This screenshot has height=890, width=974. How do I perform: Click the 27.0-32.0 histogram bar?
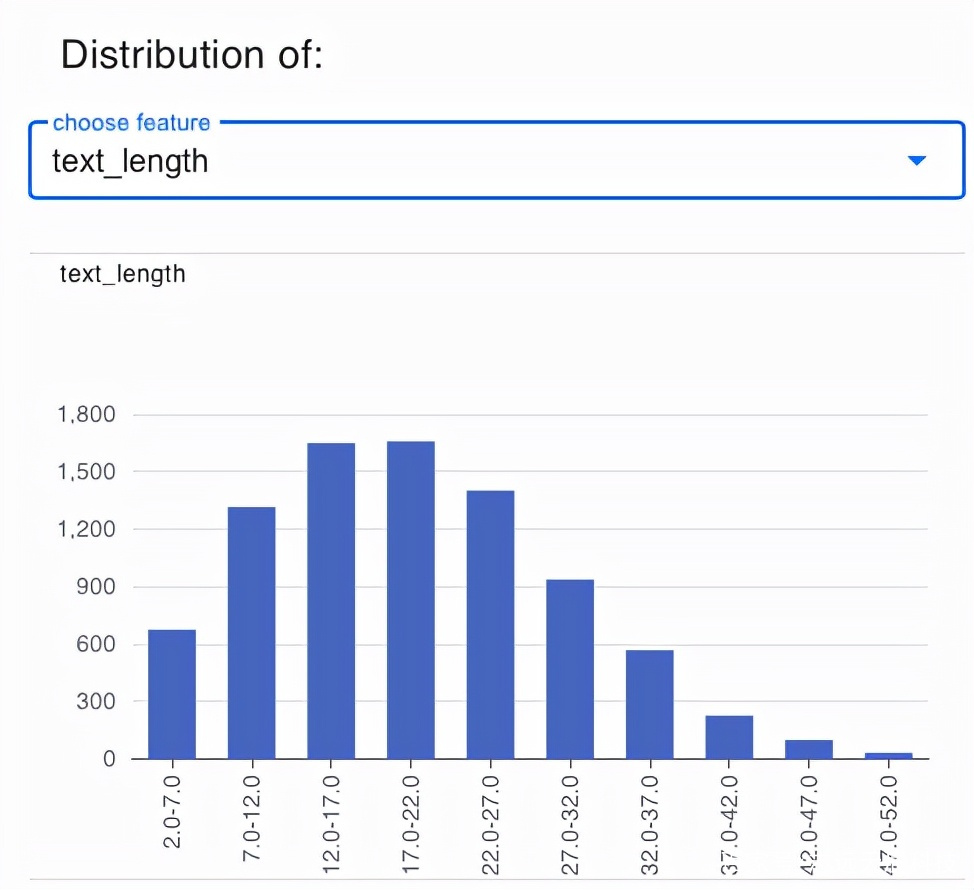tap(570, 669)
